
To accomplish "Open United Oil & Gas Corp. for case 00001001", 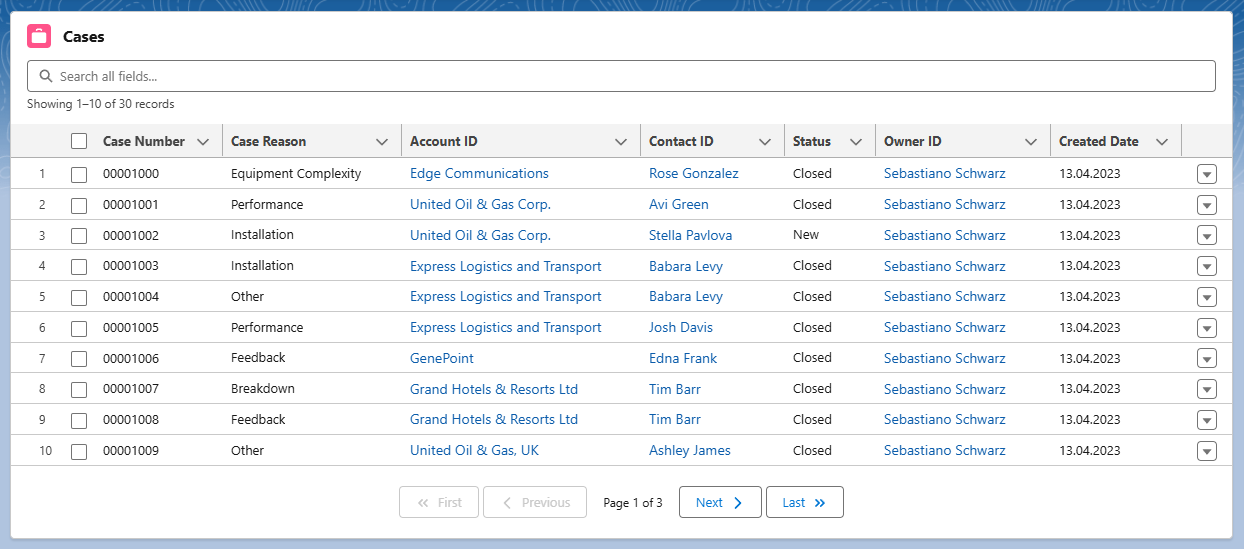I will 480,204.
